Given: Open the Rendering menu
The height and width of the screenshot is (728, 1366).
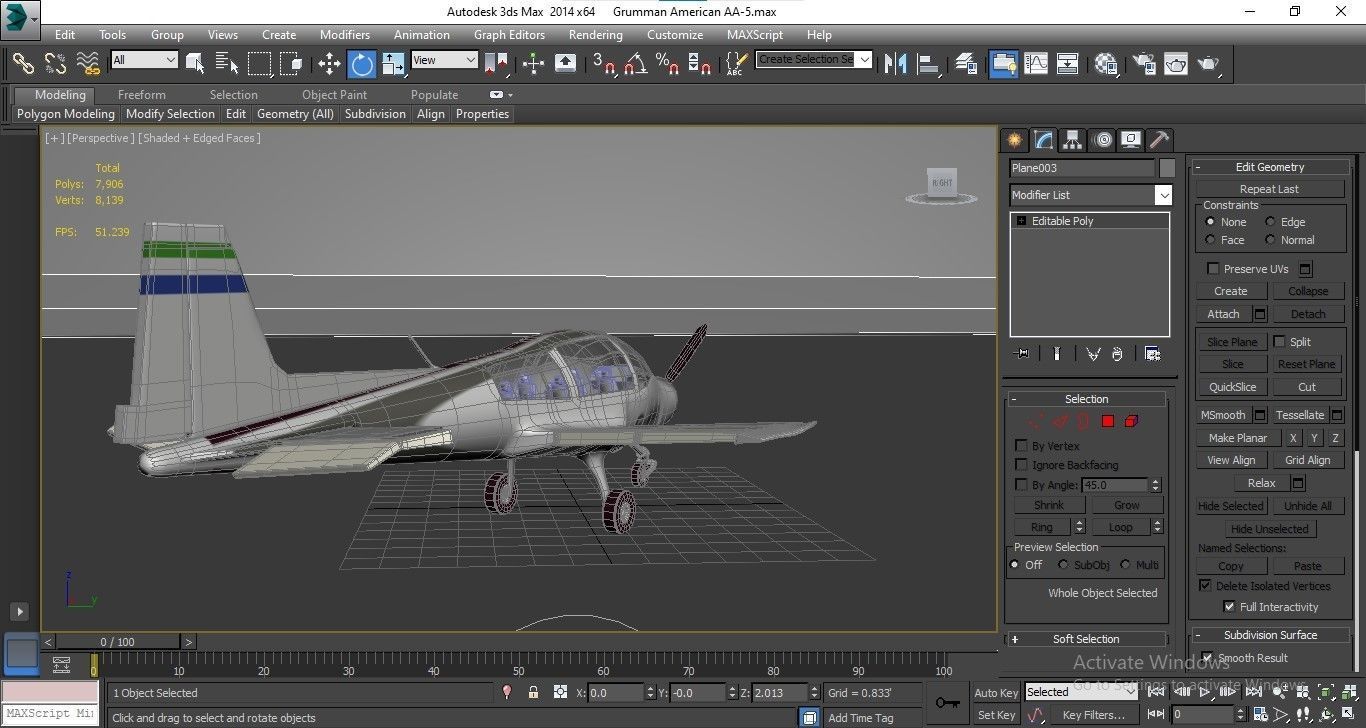Looking at the screenshot, I should tap(595, 34).
